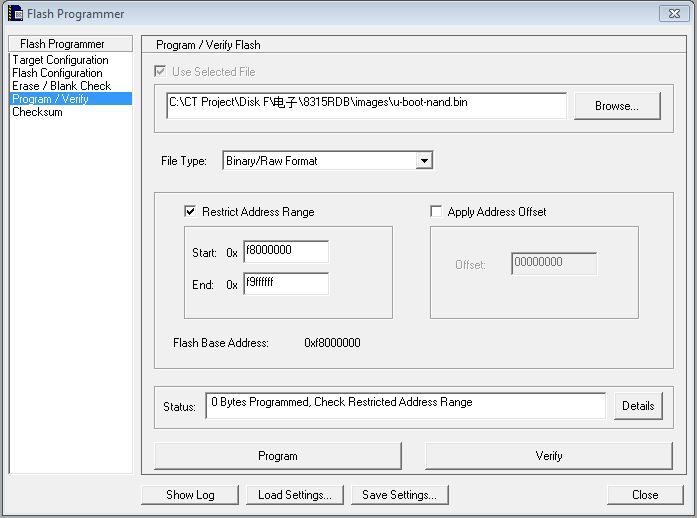This screenshot has height=518, width=697.
Task: Click the Start address field f8000000
Action: (x=286, y=252)
